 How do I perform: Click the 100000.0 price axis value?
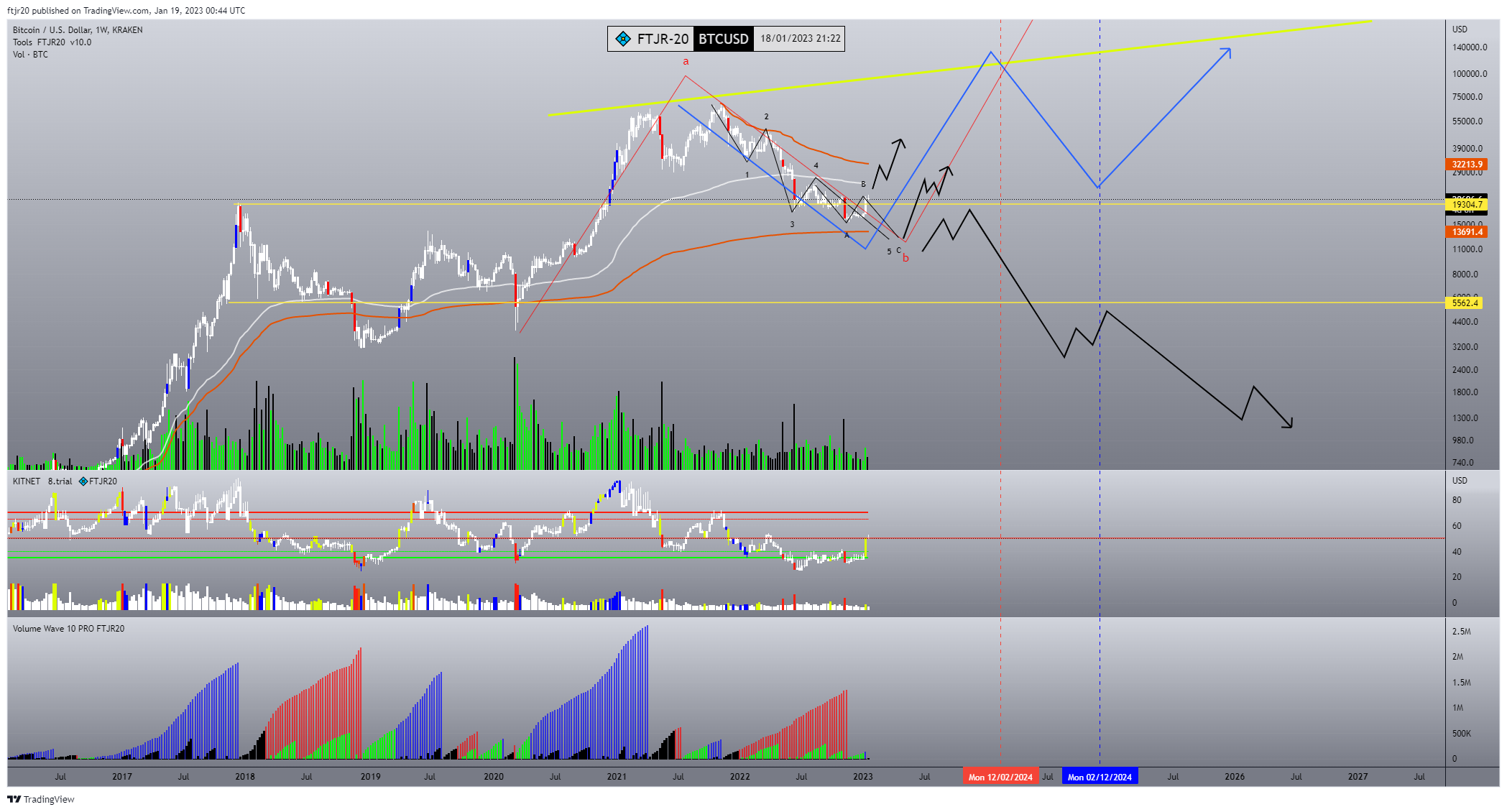coord(1470,74)
